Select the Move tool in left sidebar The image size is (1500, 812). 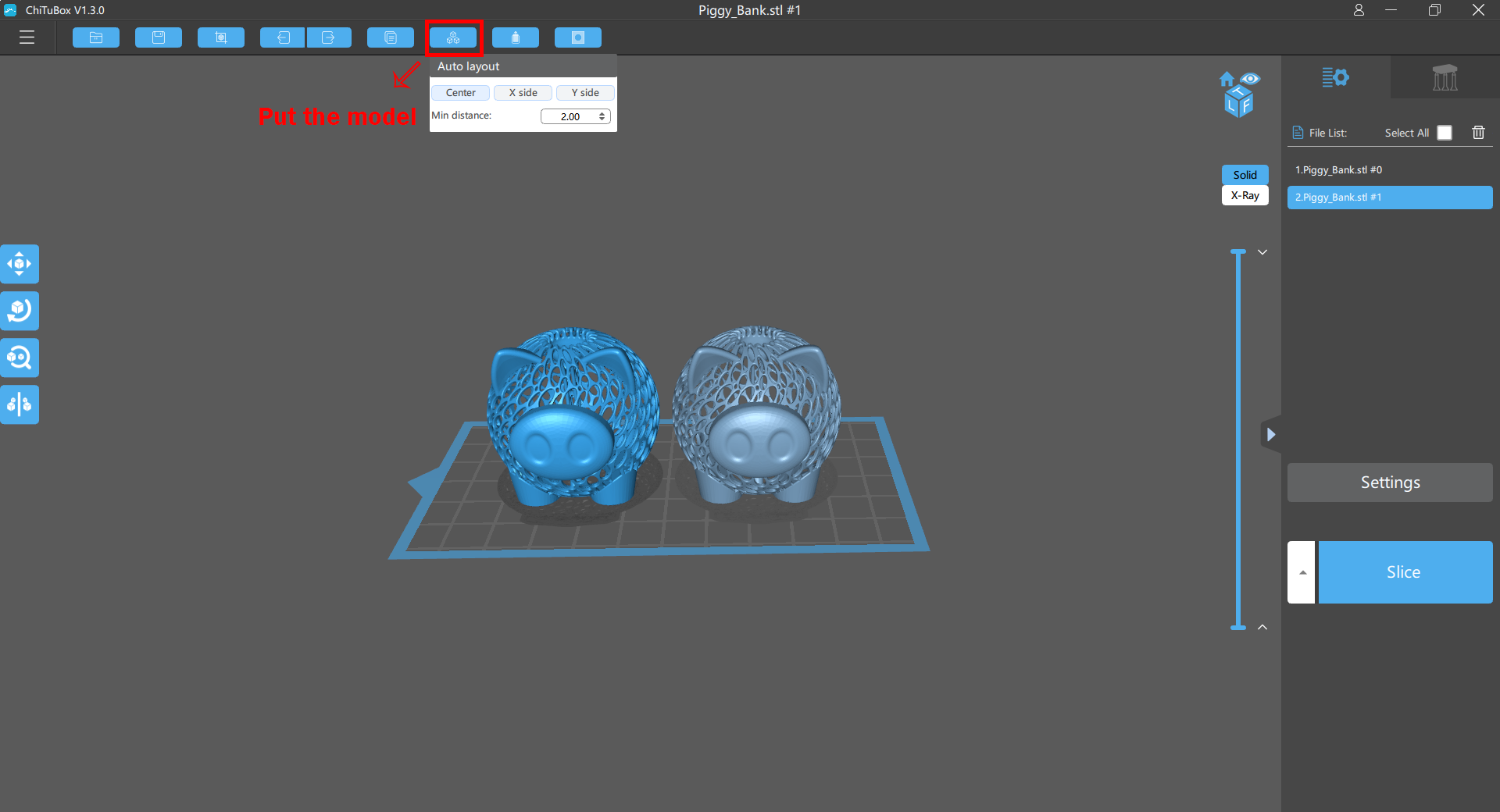click(20, 264)
